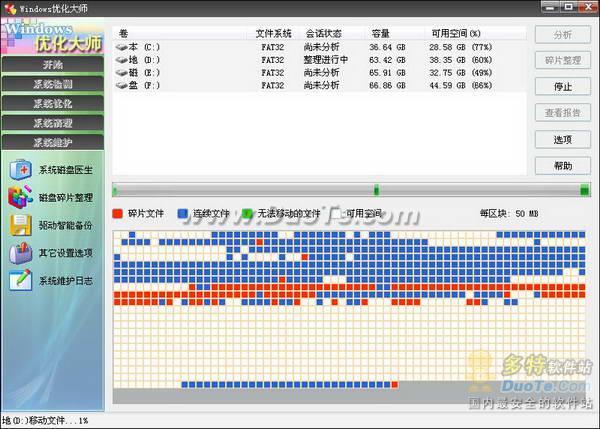
Task: Click free space 38.35 GB (60%)
Action: [x=460, y=60]
